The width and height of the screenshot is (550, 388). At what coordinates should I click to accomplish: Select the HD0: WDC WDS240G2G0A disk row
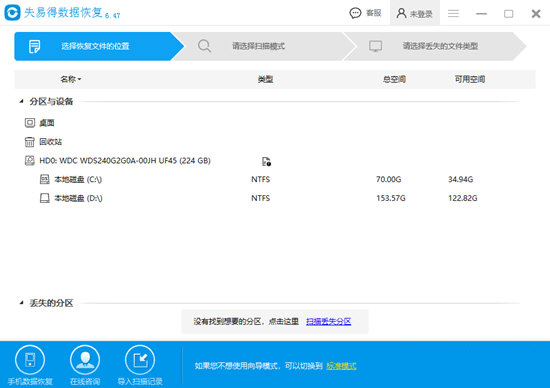(x=275, y=161)
